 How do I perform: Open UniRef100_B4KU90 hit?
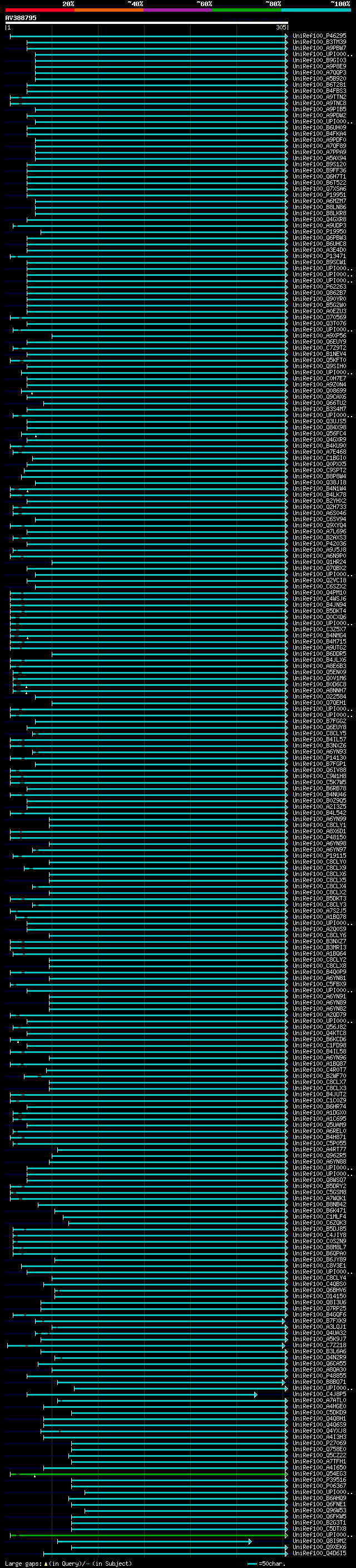319,446
